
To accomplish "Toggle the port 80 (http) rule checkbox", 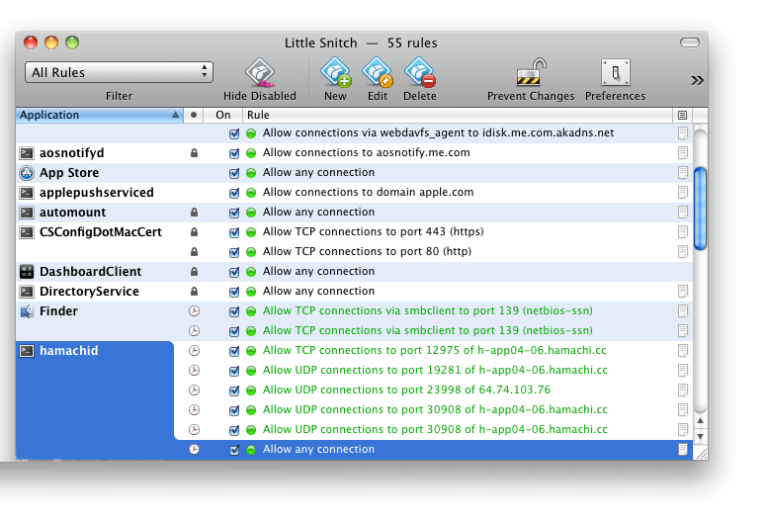I will (x=234, y=252).
